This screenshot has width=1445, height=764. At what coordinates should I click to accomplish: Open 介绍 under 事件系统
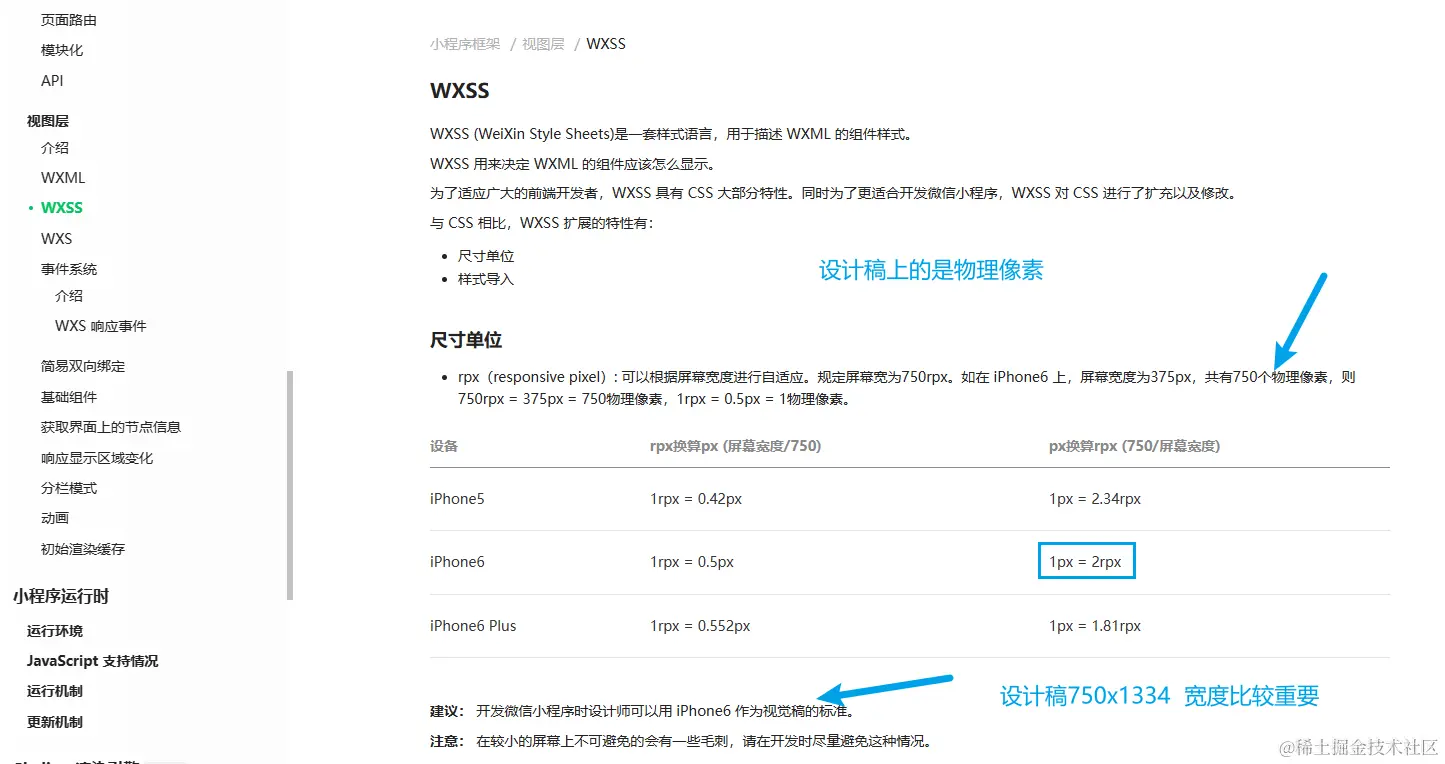69,296
